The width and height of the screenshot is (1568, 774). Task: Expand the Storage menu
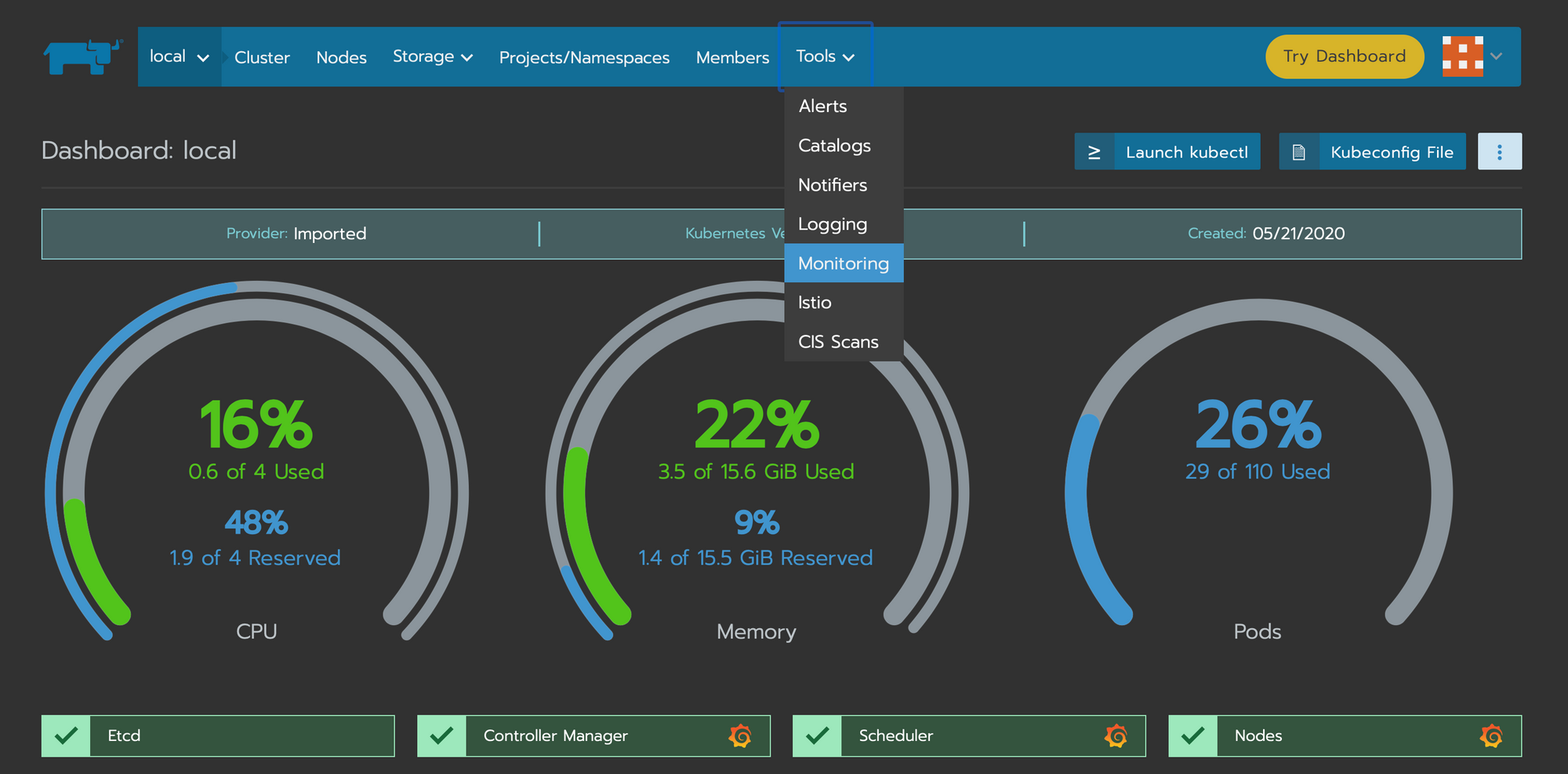click(433, 56)
